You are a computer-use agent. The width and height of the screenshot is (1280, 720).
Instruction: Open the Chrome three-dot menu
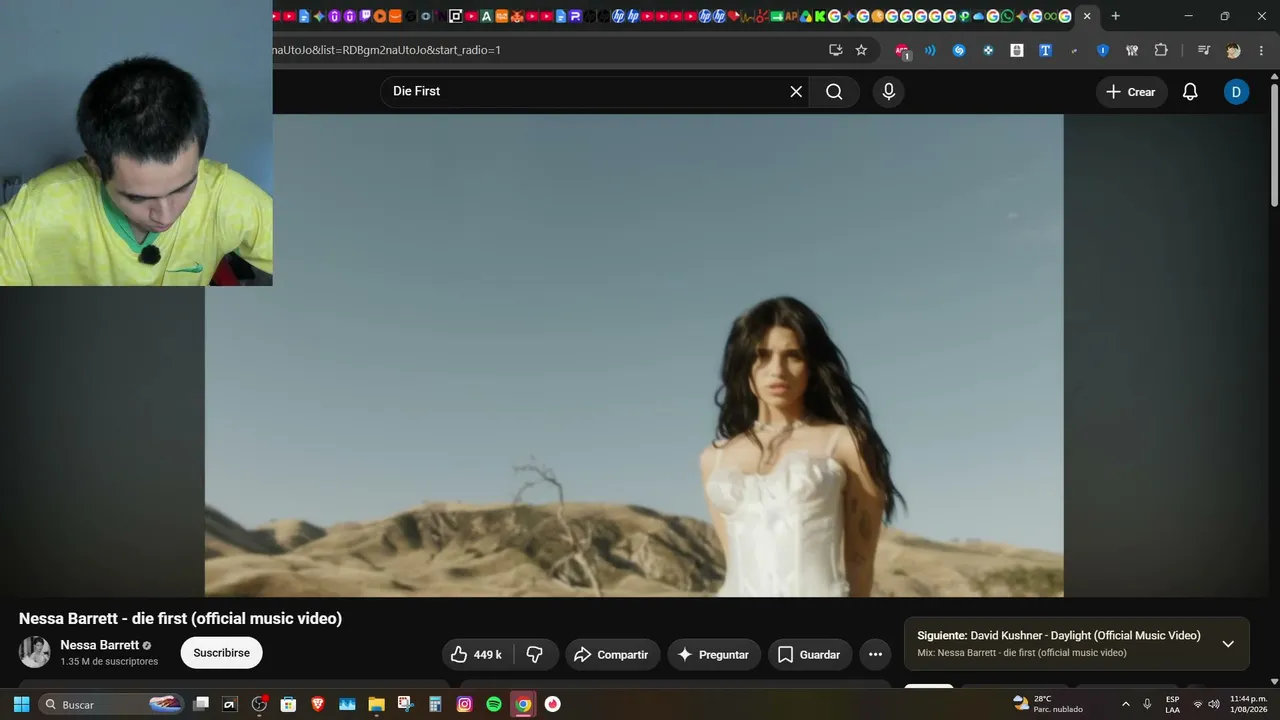click(x=1261, y=50)
